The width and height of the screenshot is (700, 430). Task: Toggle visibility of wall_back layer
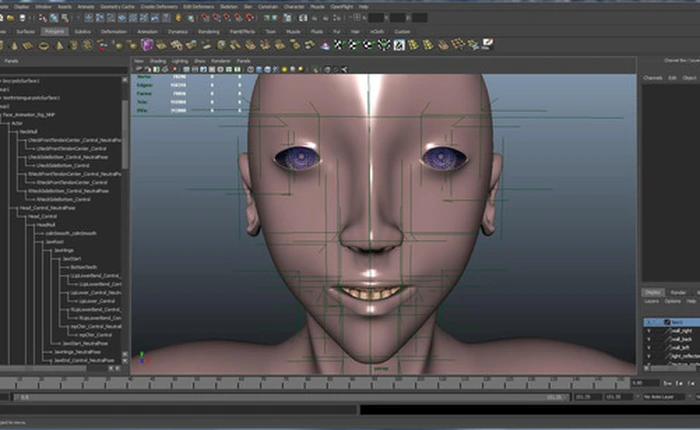coord(649,339)
